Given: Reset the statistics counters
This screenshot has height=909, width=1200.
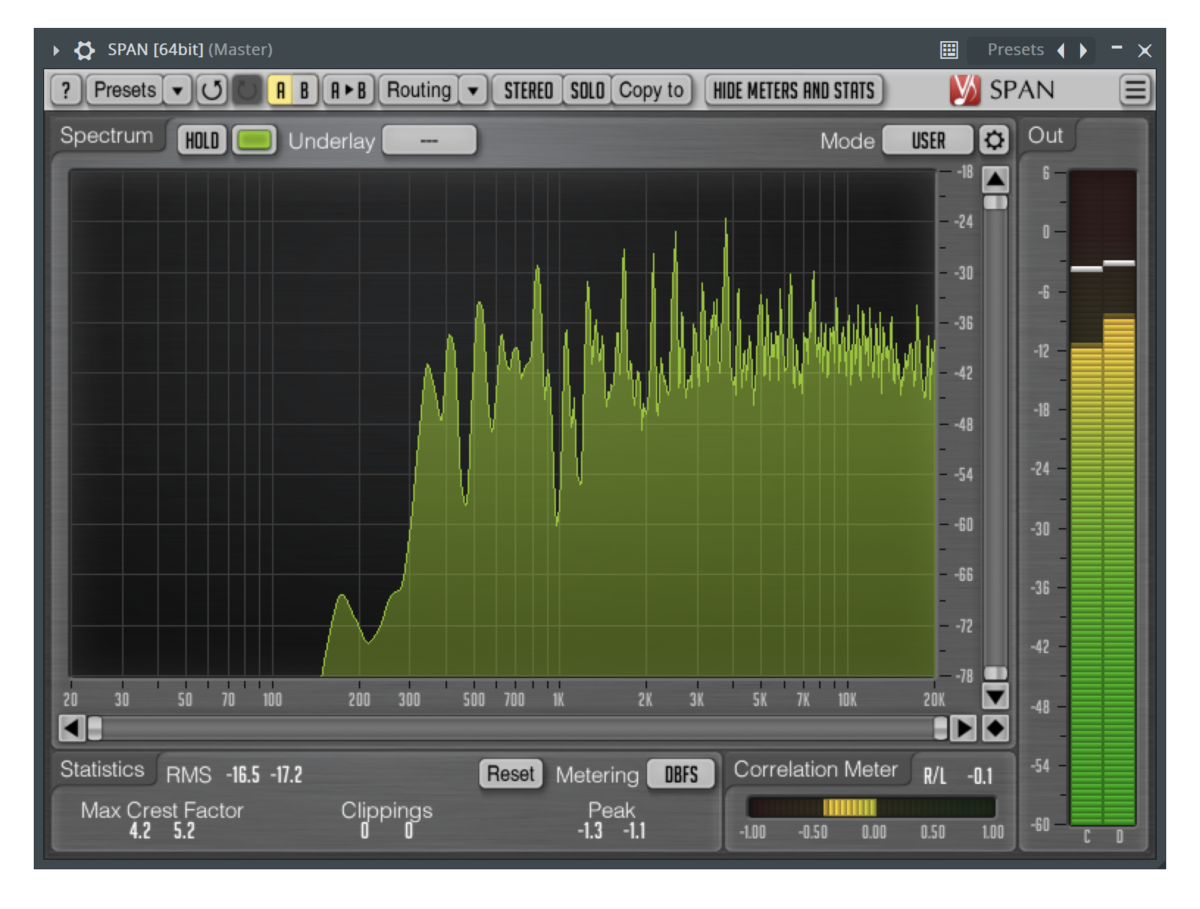Looking at the screenshot, I should coord(510,773).
